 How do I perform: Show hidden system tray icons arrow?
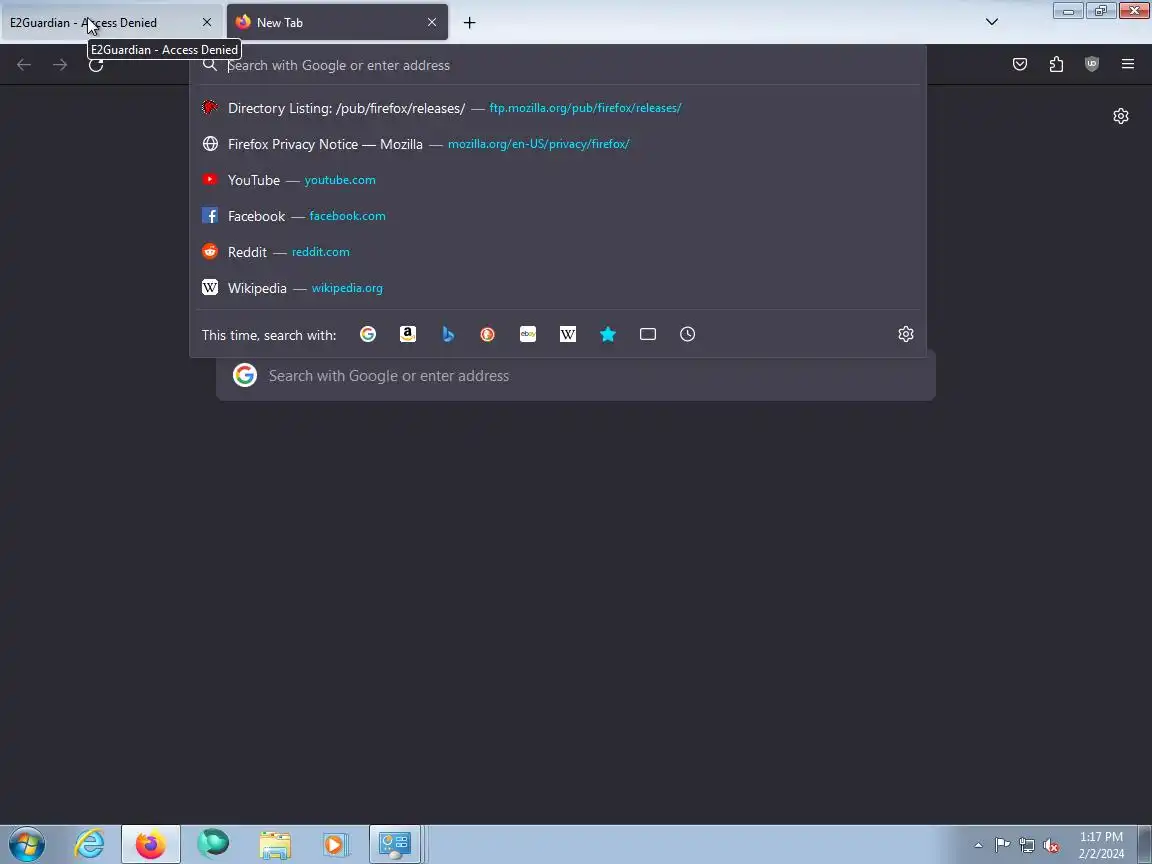pyautogui.click(x=978, y=845)
